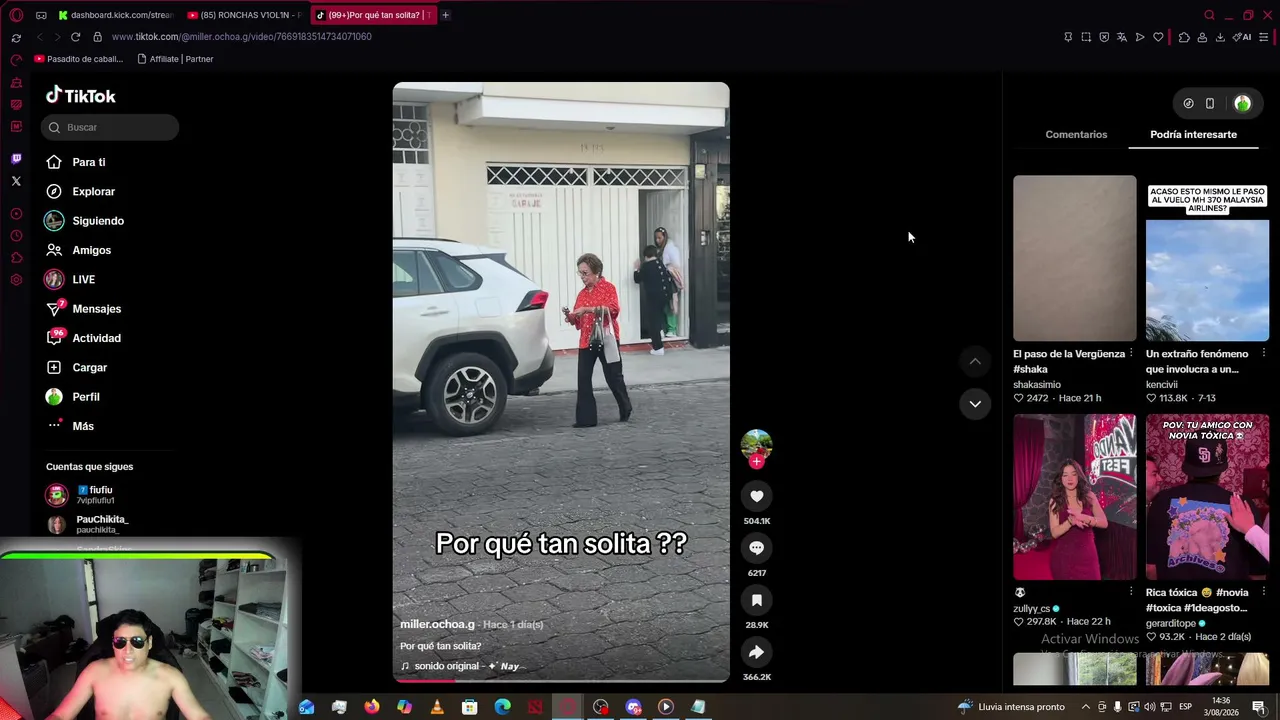
Task: Open options for Un extraño fenómeno video
Action: [x=1264, y=354]
